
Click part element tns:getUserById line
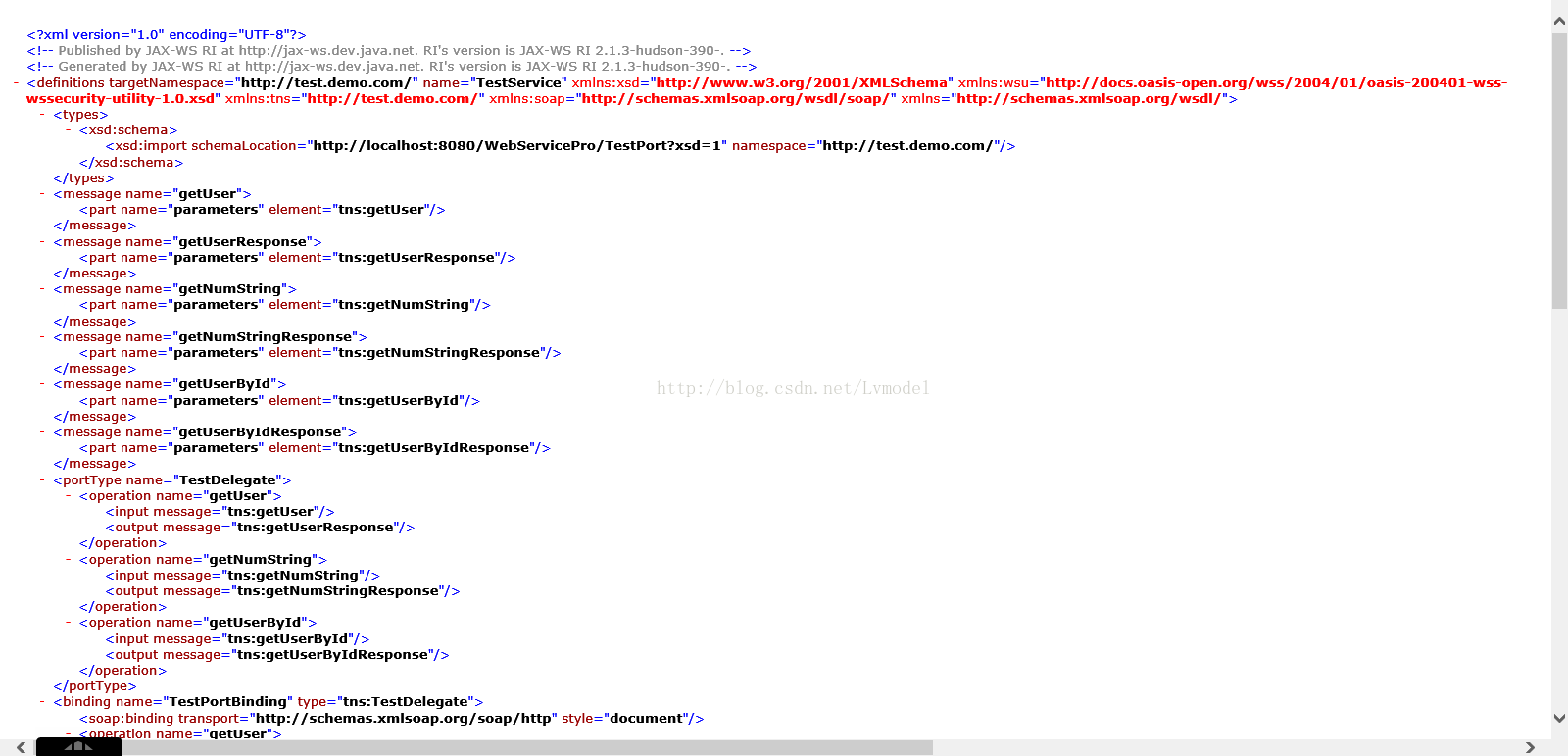279,401
